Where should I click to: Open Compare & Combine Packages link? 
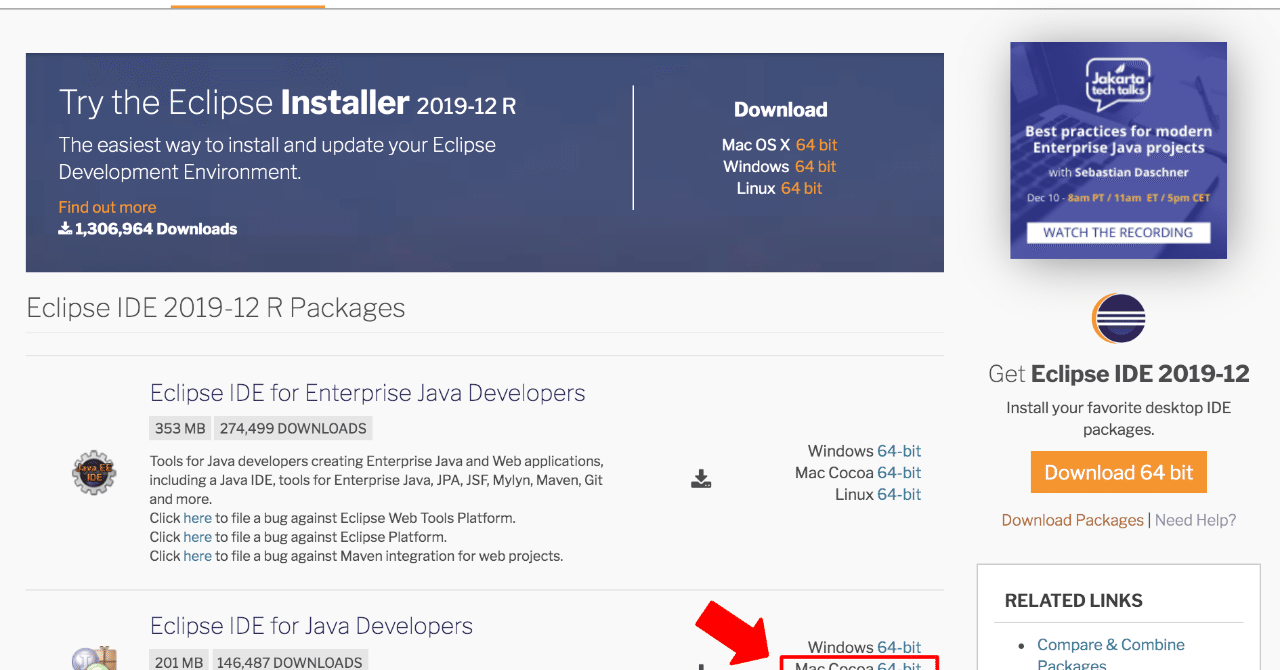click(x=1111, y=654)
